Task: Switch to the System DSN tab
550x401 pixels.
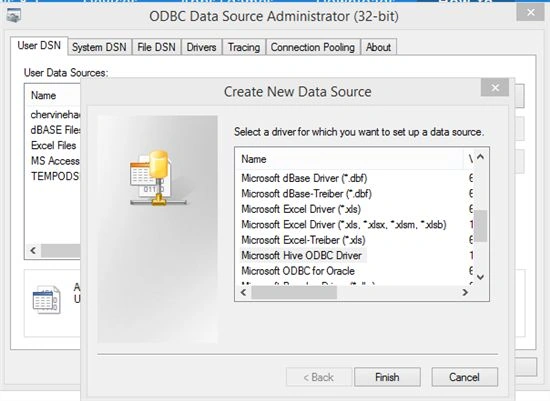Action: point(99,47)
